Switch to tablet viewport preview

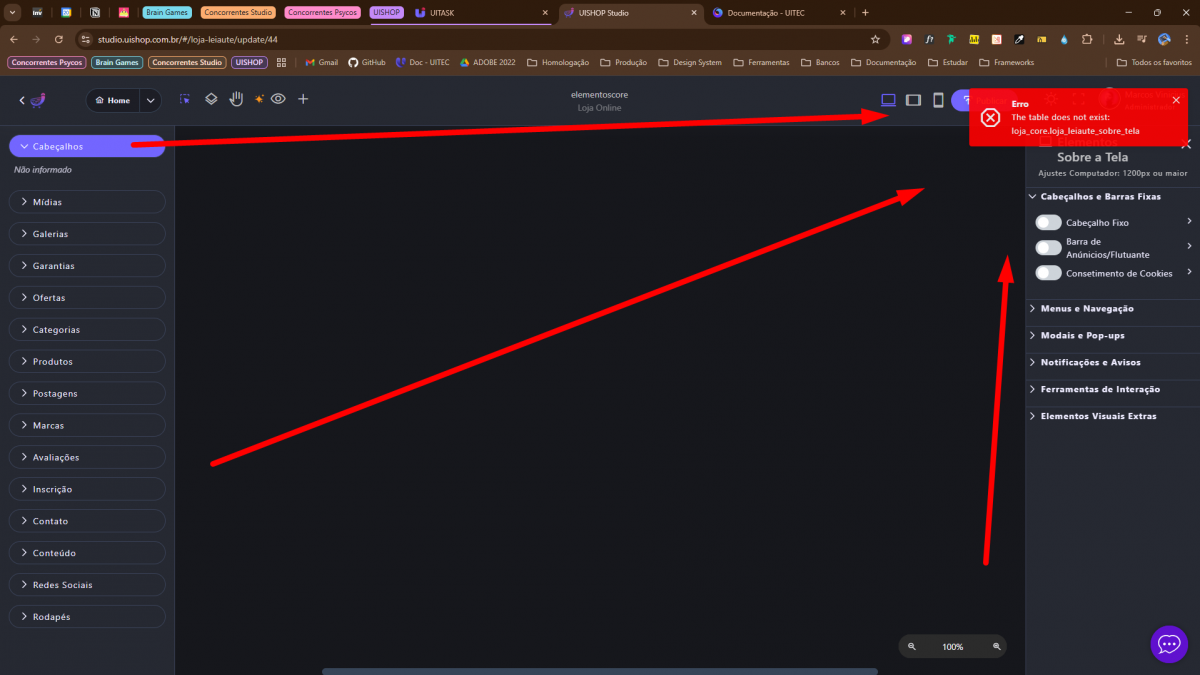click(913, 100)
